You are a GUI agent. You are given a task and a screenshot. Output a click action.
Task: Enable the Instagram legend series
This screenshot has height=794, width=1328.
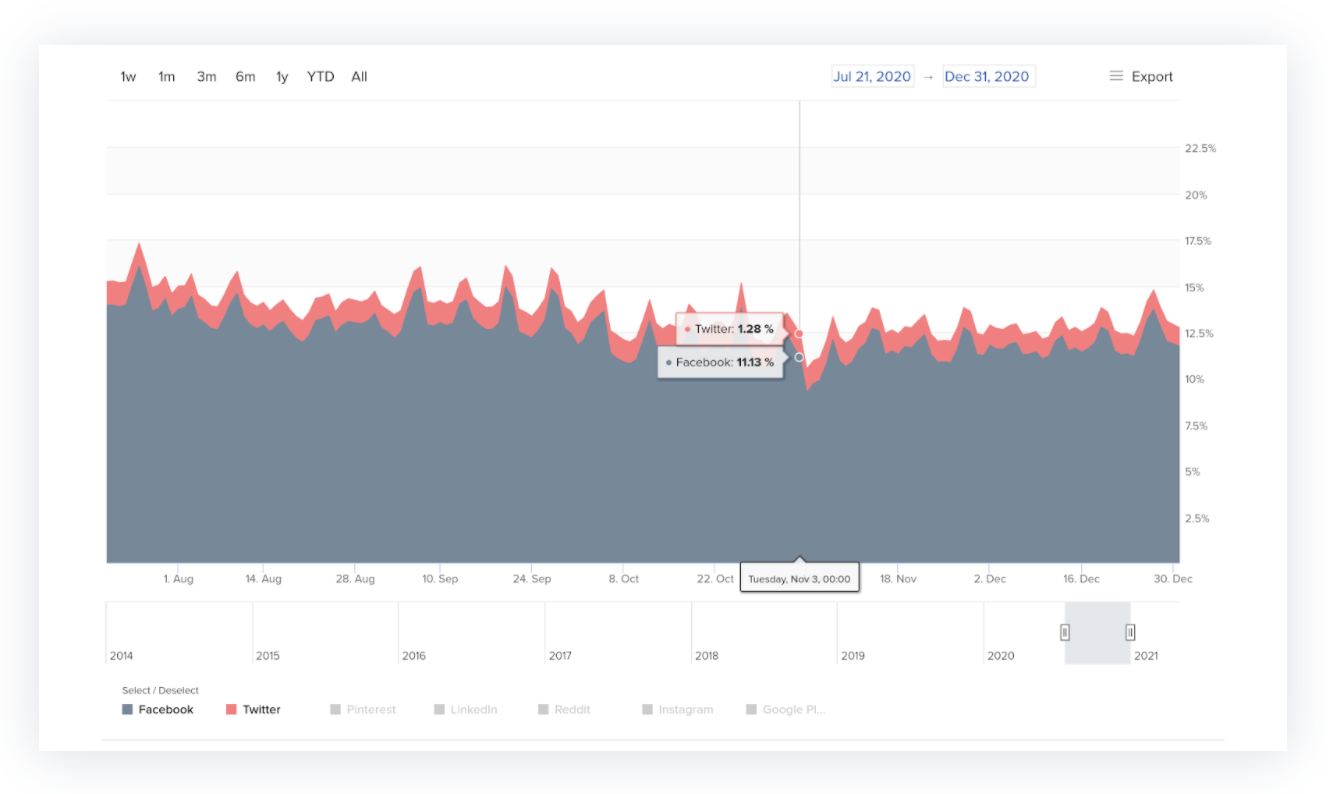click(x=678, y=709)
